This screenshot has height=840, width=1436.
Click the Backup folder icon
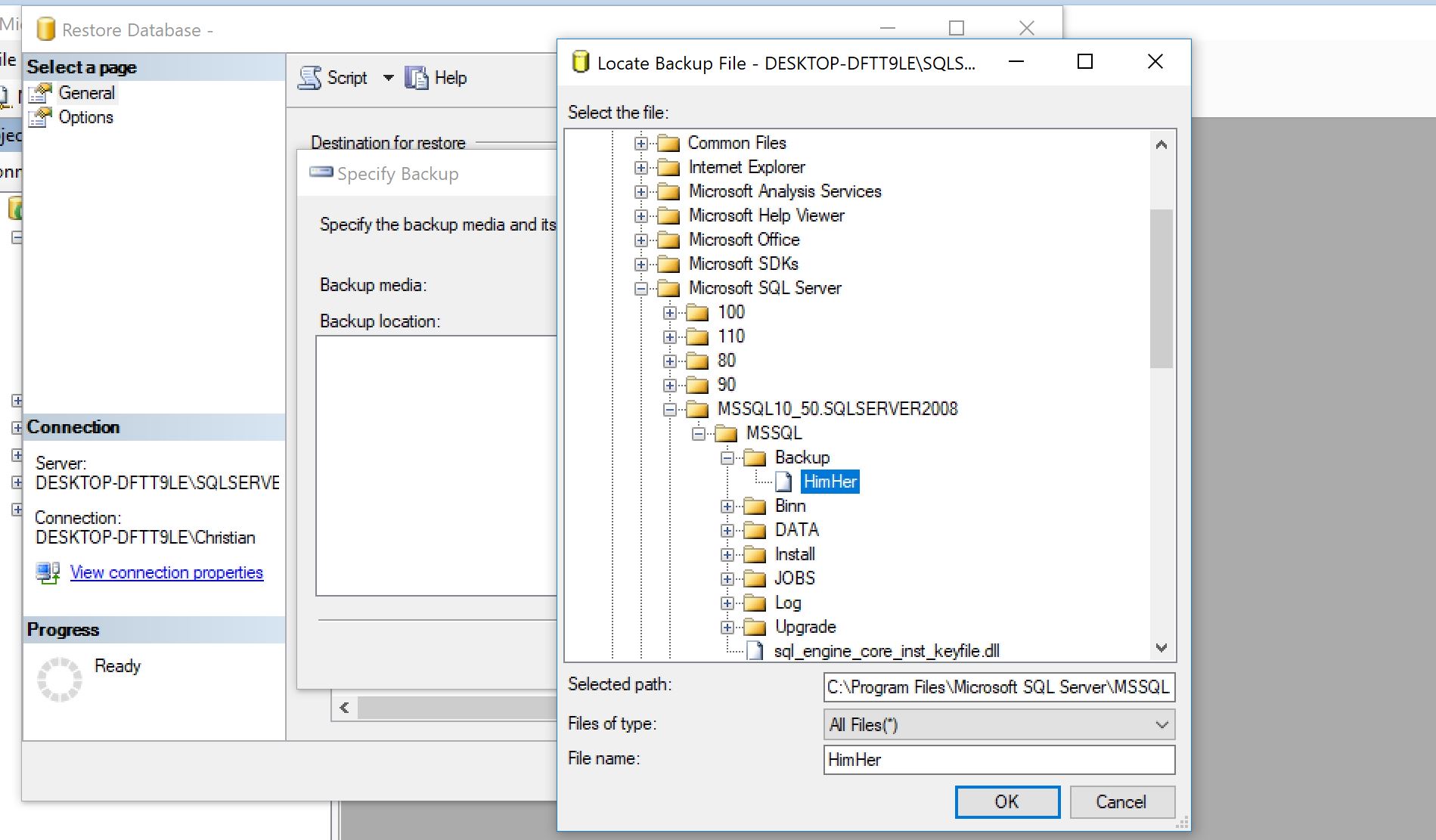coord(755,457)
